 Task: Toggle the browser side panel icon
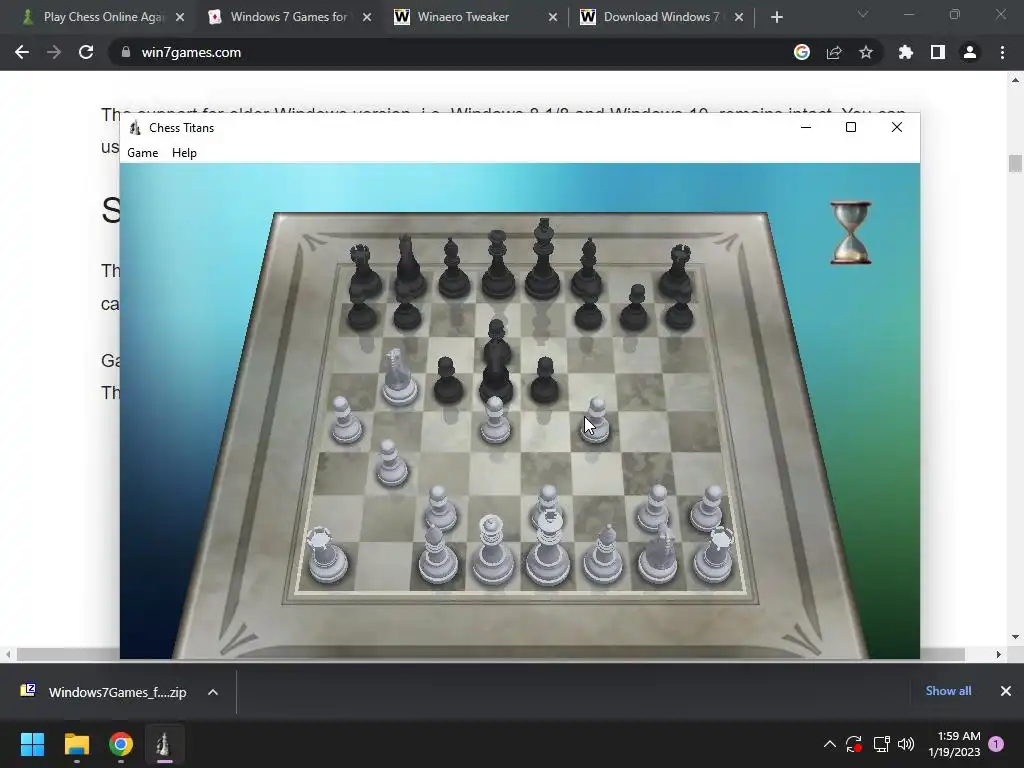click(938, 52)
